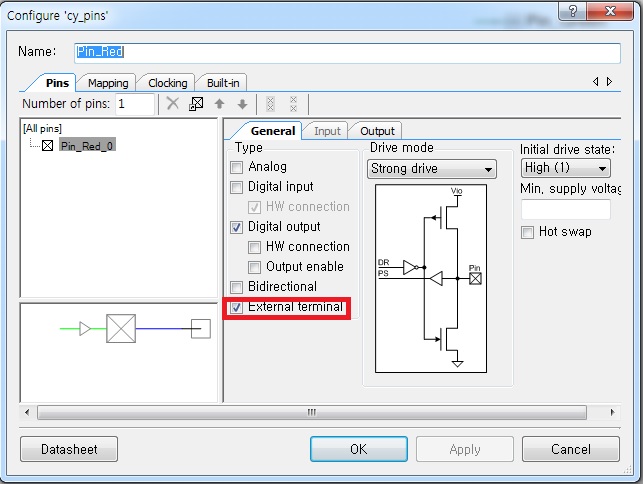643x484 pixels.
Task: Open the Clocking tab
Action: click(x=168, y=83)
